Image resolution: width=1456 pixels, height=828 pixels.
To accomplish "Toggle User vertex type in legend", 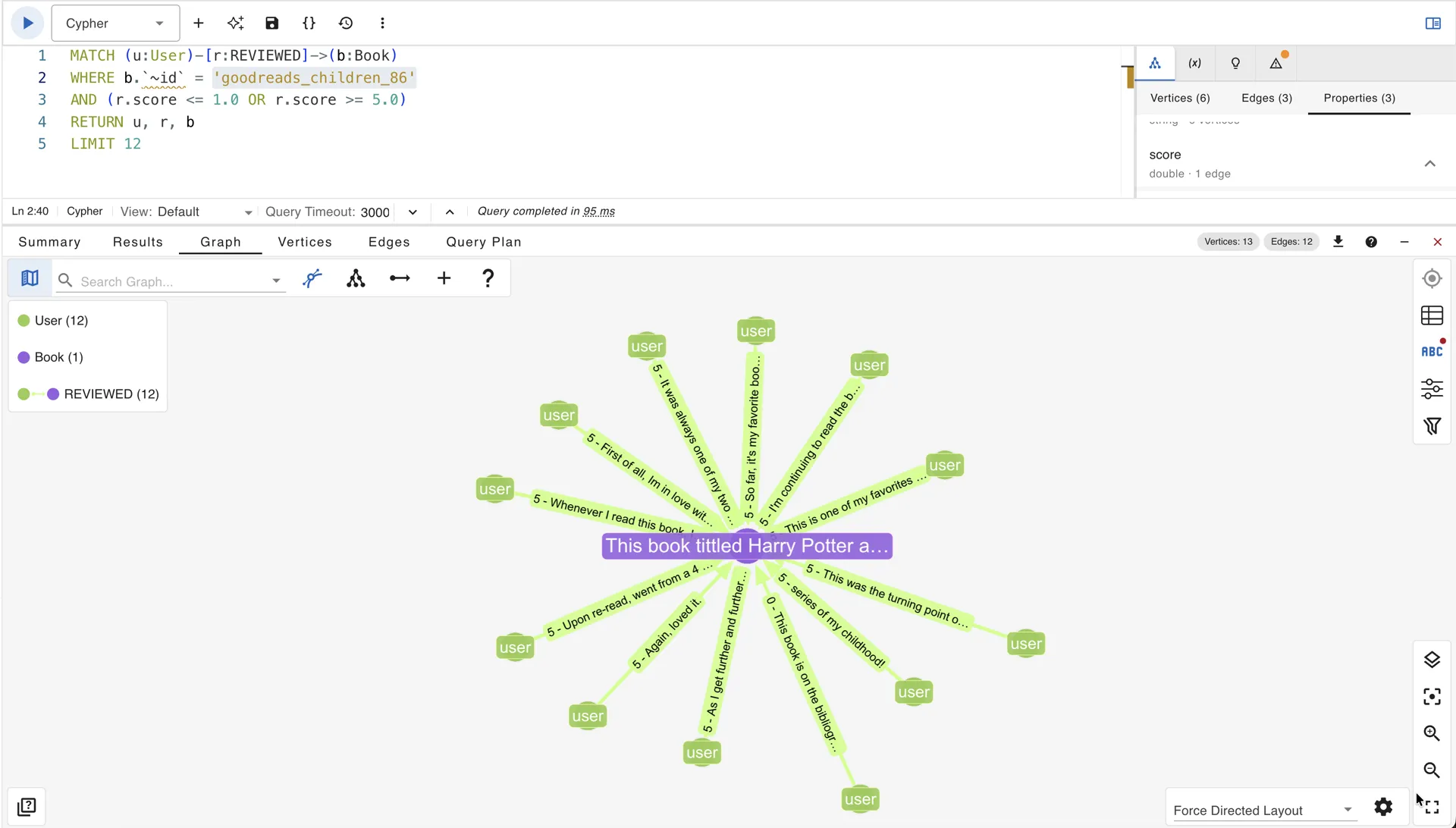I will pyautogui.click(x=53, y=321).
